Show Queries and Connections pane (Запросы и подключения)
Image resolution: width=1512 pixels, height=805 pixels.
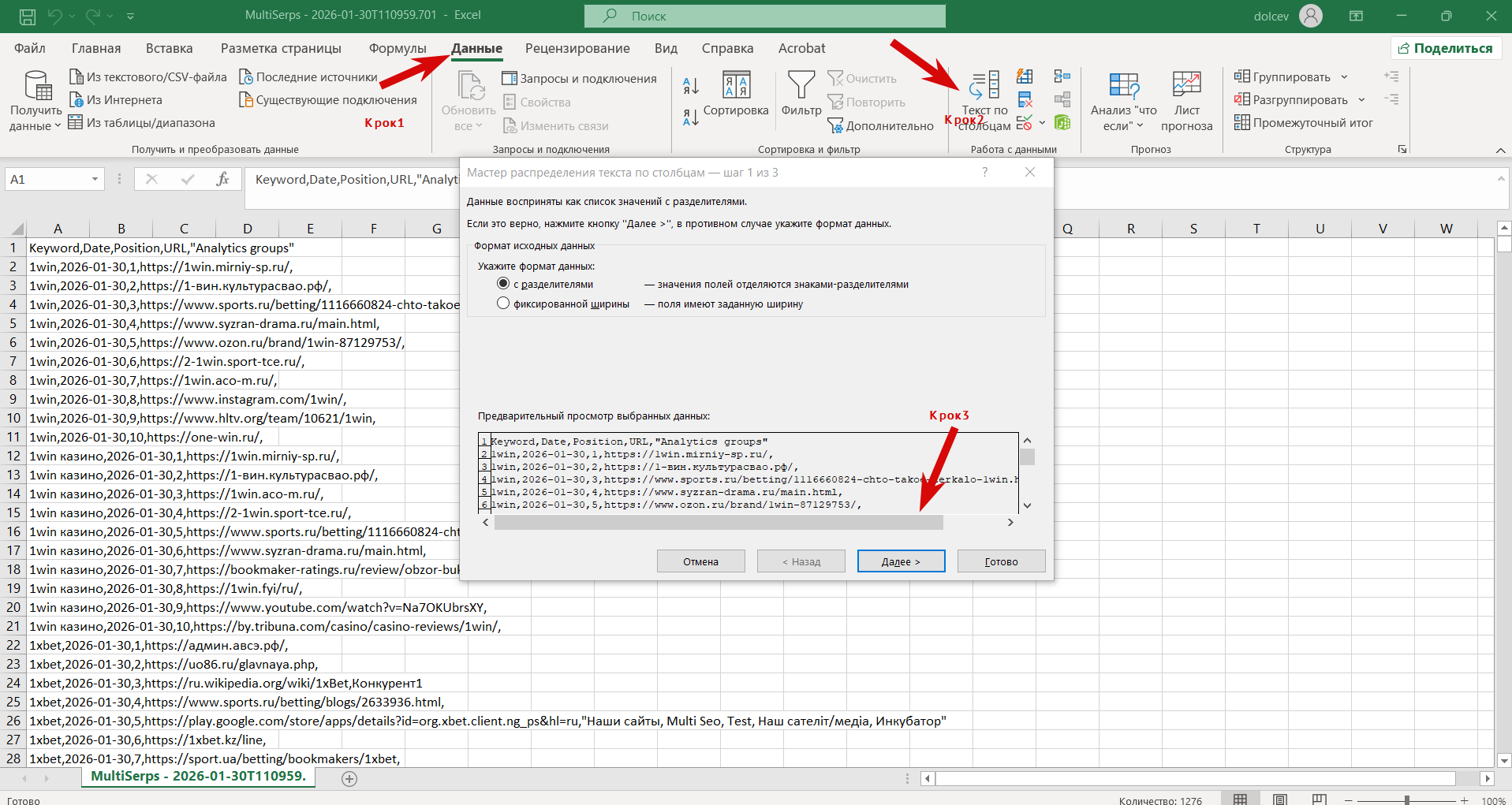(579, 78)
